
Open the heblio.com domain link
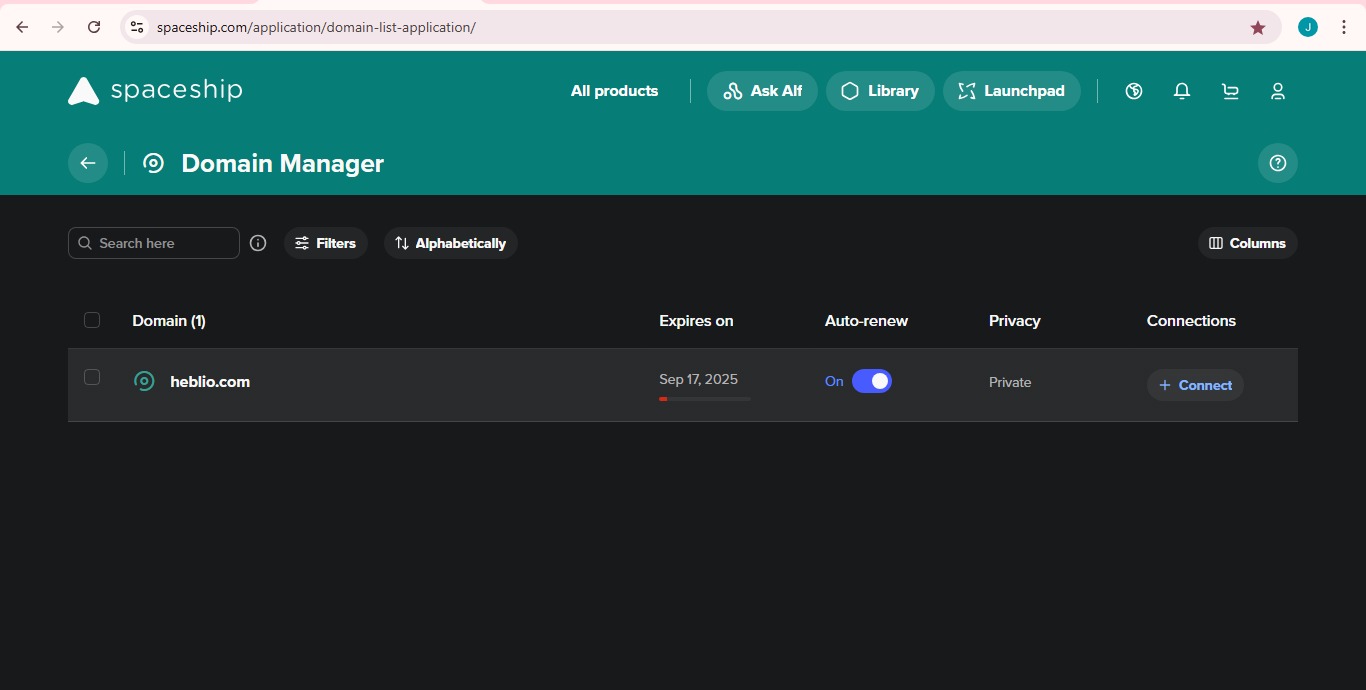[x=210, y=381]
